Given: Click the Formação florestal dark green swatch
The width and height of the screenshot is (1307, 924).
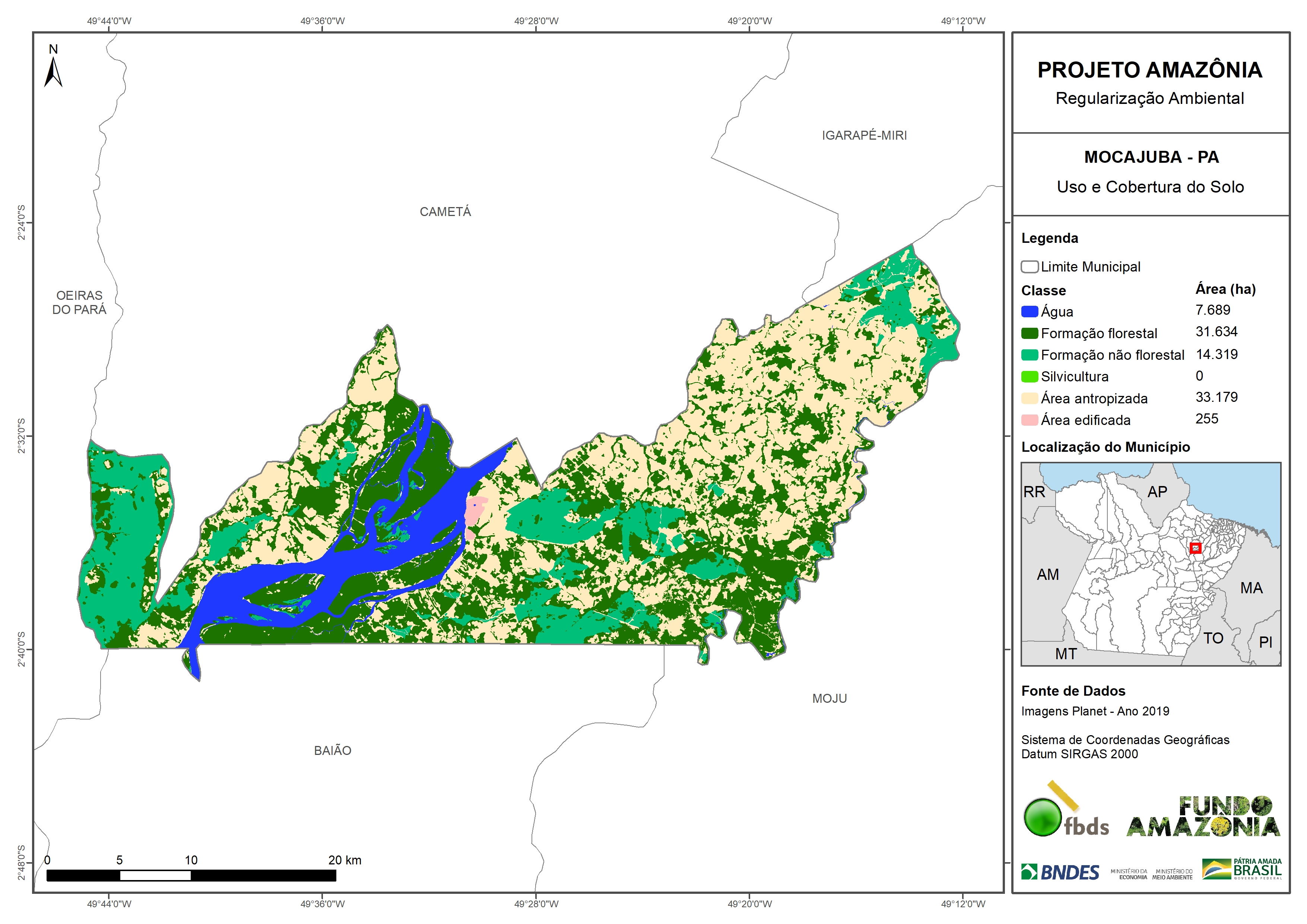Looking at the screenshot, I should [1029, 333].
